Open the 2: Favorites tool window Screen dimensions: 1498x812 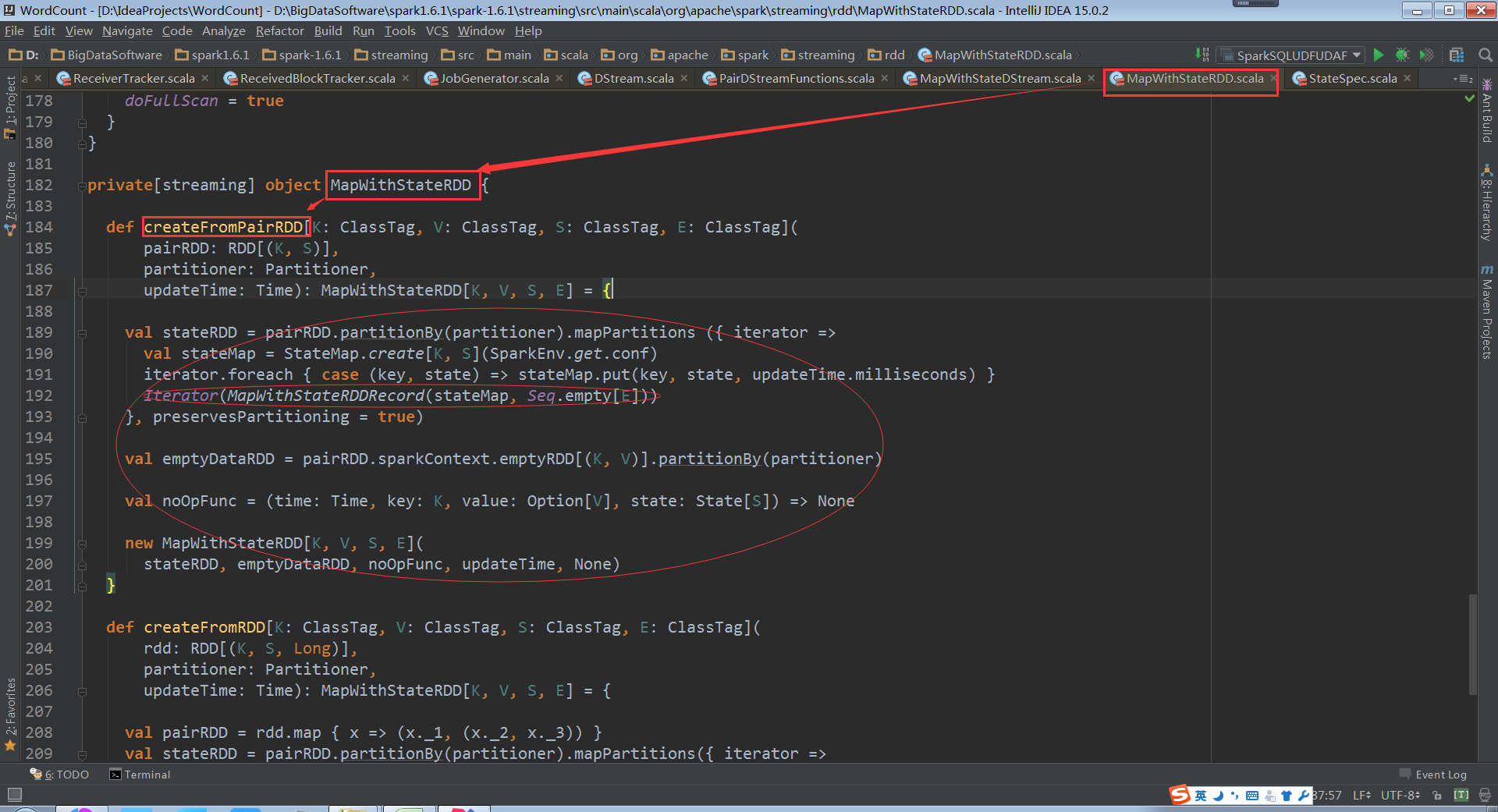(x=10, y=714)
